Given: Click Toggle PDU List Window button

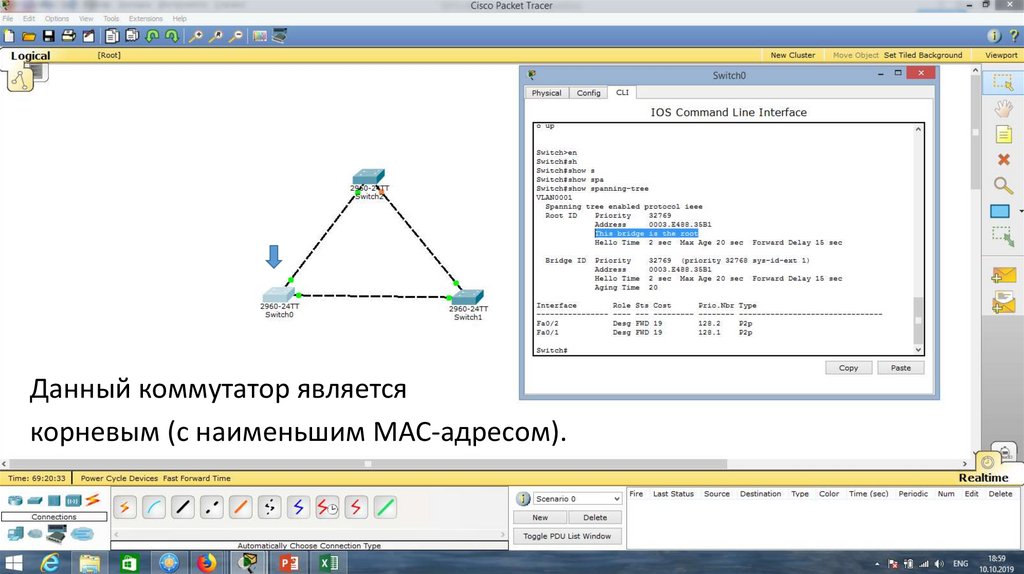Looking at the screenshot, I should coord(567,536).
